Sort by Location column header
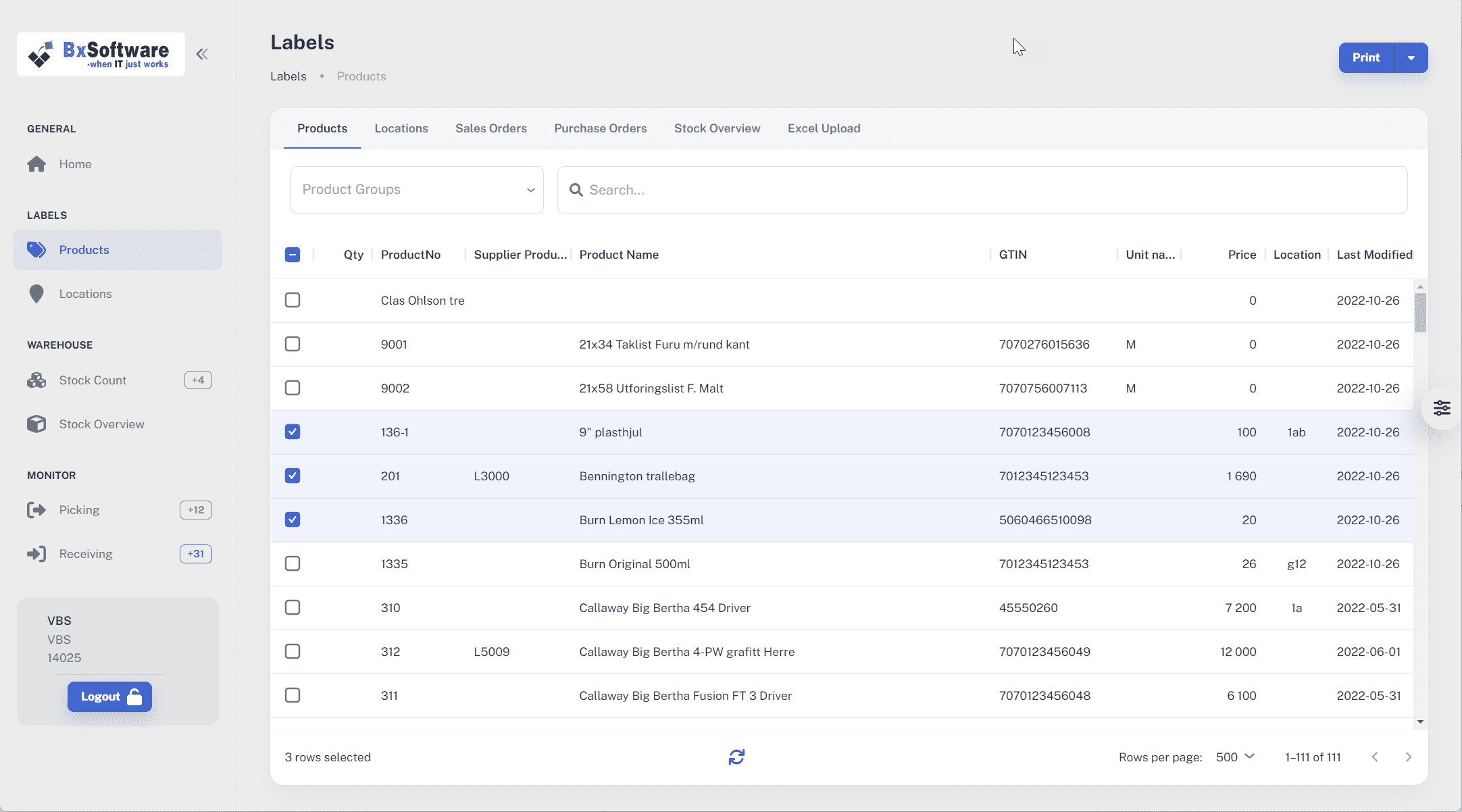The height and width of the screenshot is (812, 1462). (x=1297, y=255)
